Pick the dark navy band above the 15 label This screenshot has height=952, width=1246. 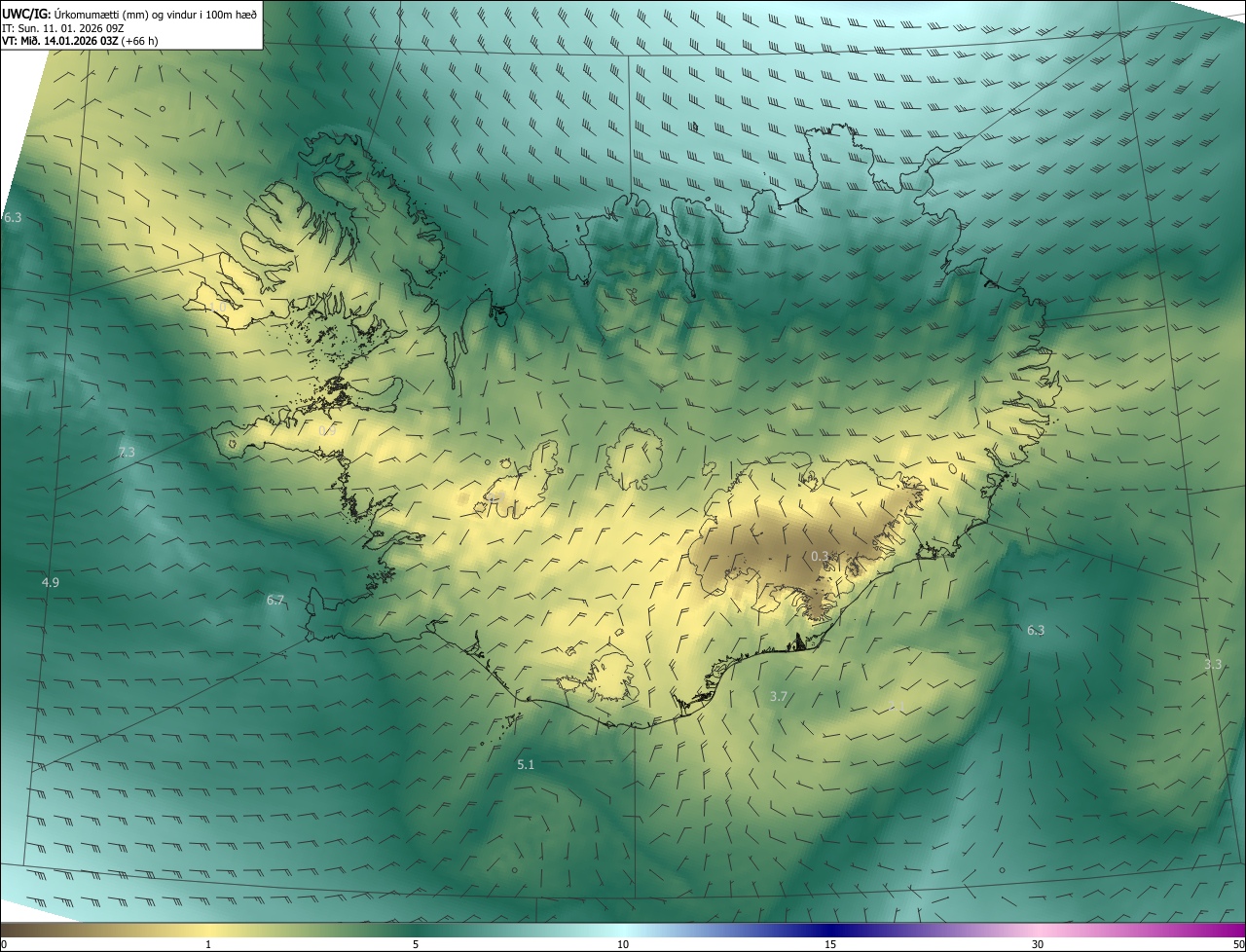tap(830, 930)
